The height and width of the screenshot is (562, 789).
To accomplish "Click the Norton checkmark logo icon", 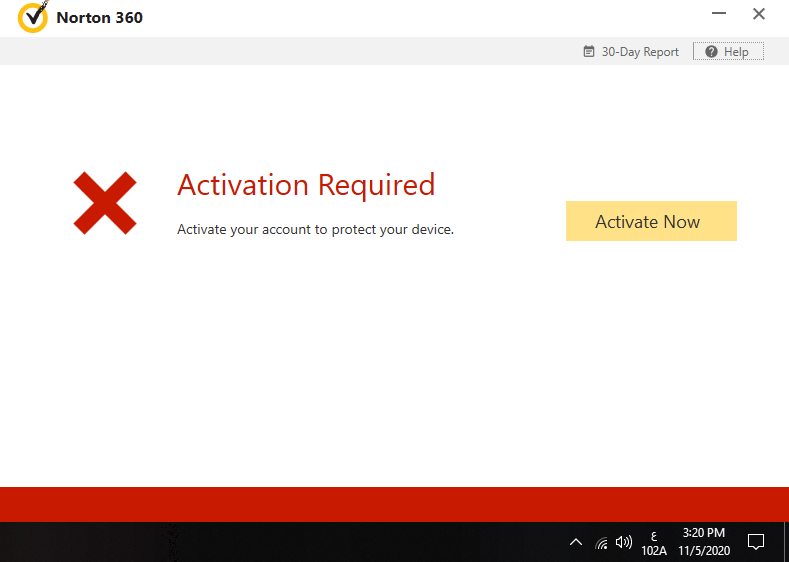I will click(x=33, y=17).
